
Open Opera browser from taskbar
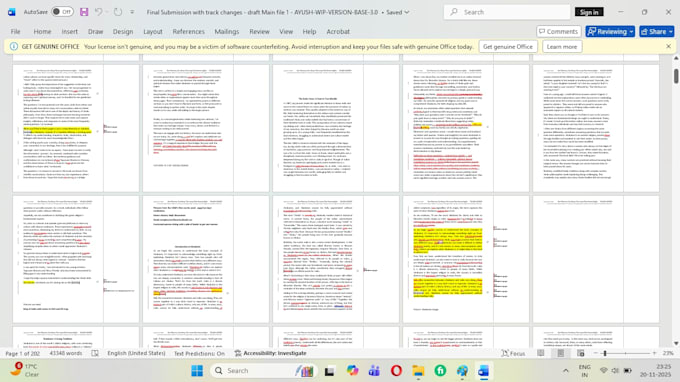pyautogui.click(x=396, y=371)
